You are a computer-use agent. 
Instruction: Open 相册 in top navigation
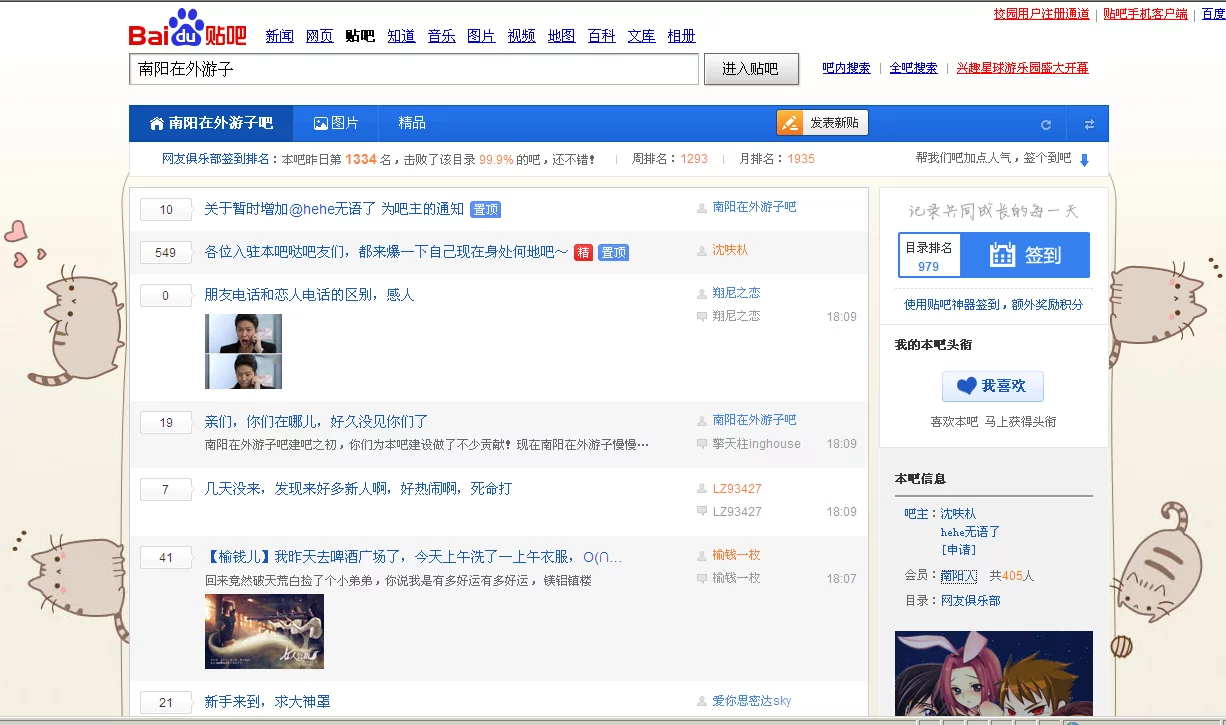682,36
